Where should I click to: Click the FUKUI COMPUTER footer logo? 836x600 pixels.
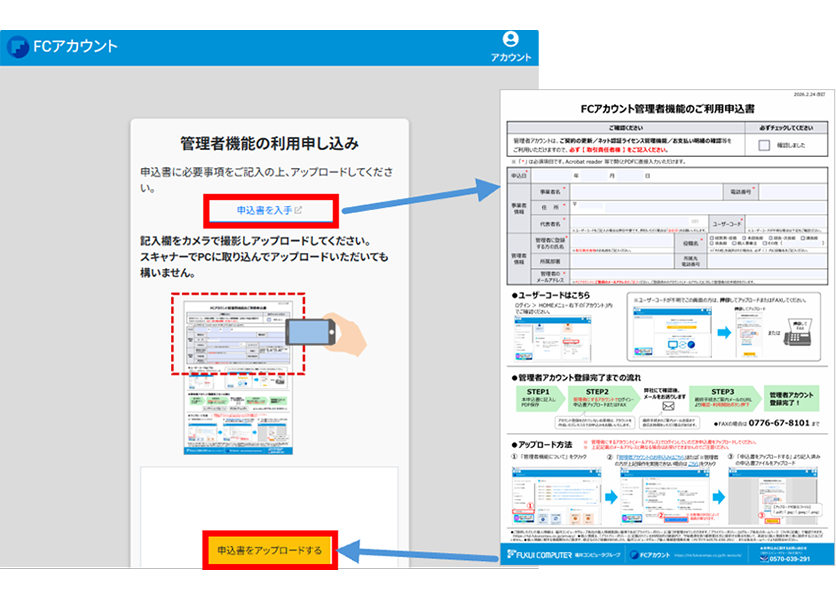tap(540, 555)
